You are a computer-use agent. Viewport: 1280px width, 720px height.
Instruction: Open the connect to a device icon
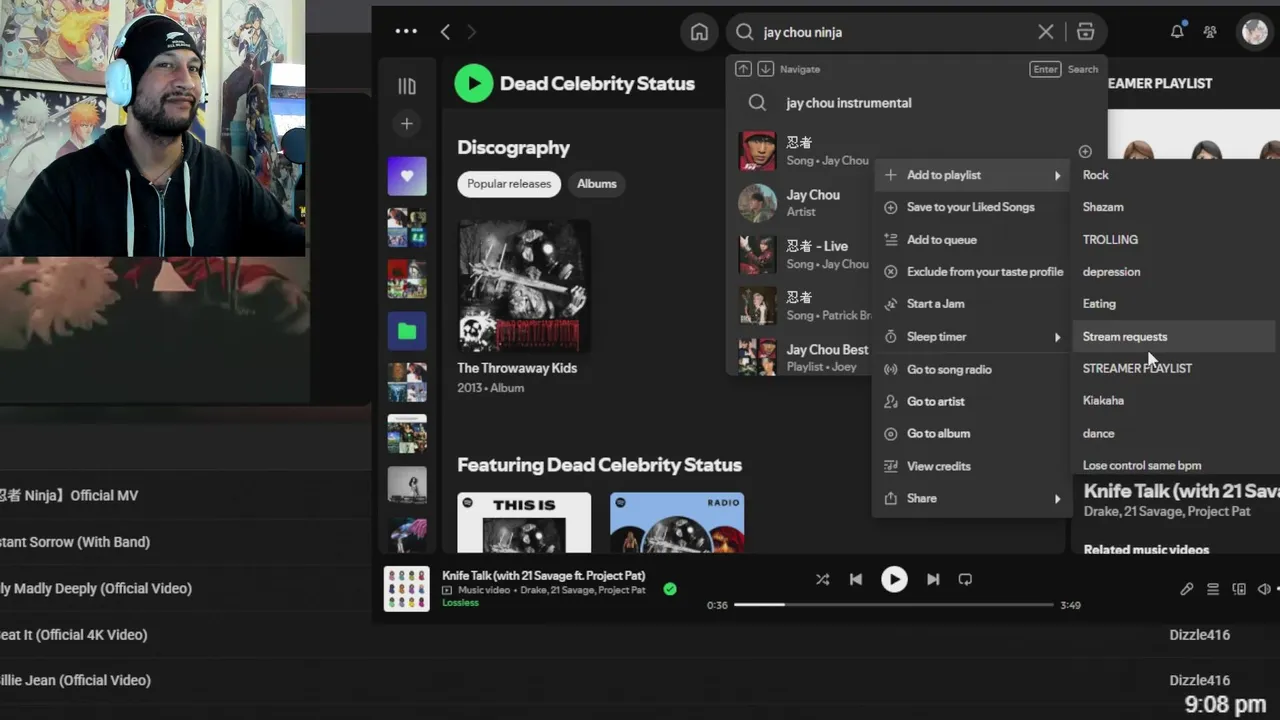(x=1239, y=589)
